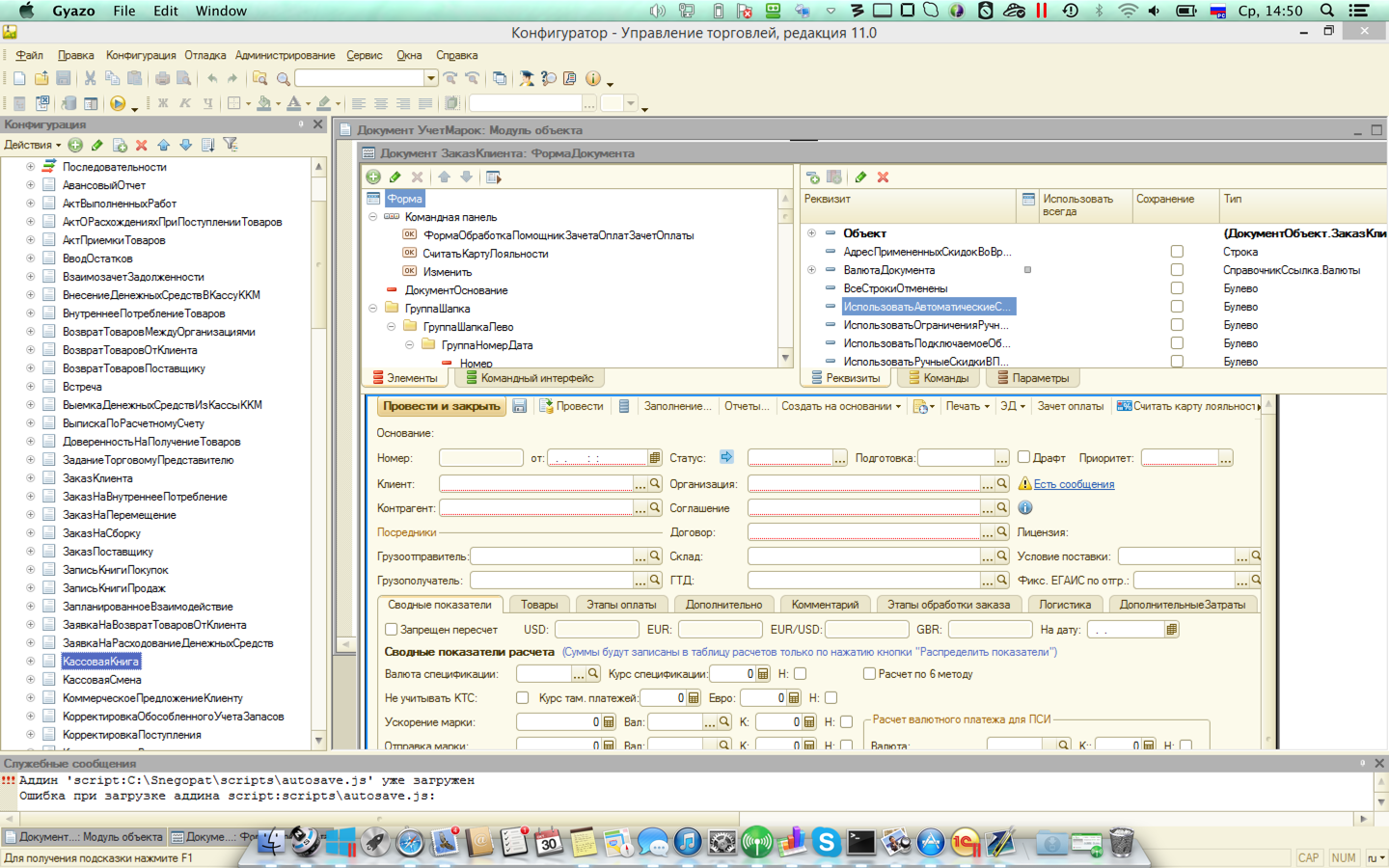Click the Провести и закрыть button
Viewport: 1389px width, 868px height.
pos(441,406)
